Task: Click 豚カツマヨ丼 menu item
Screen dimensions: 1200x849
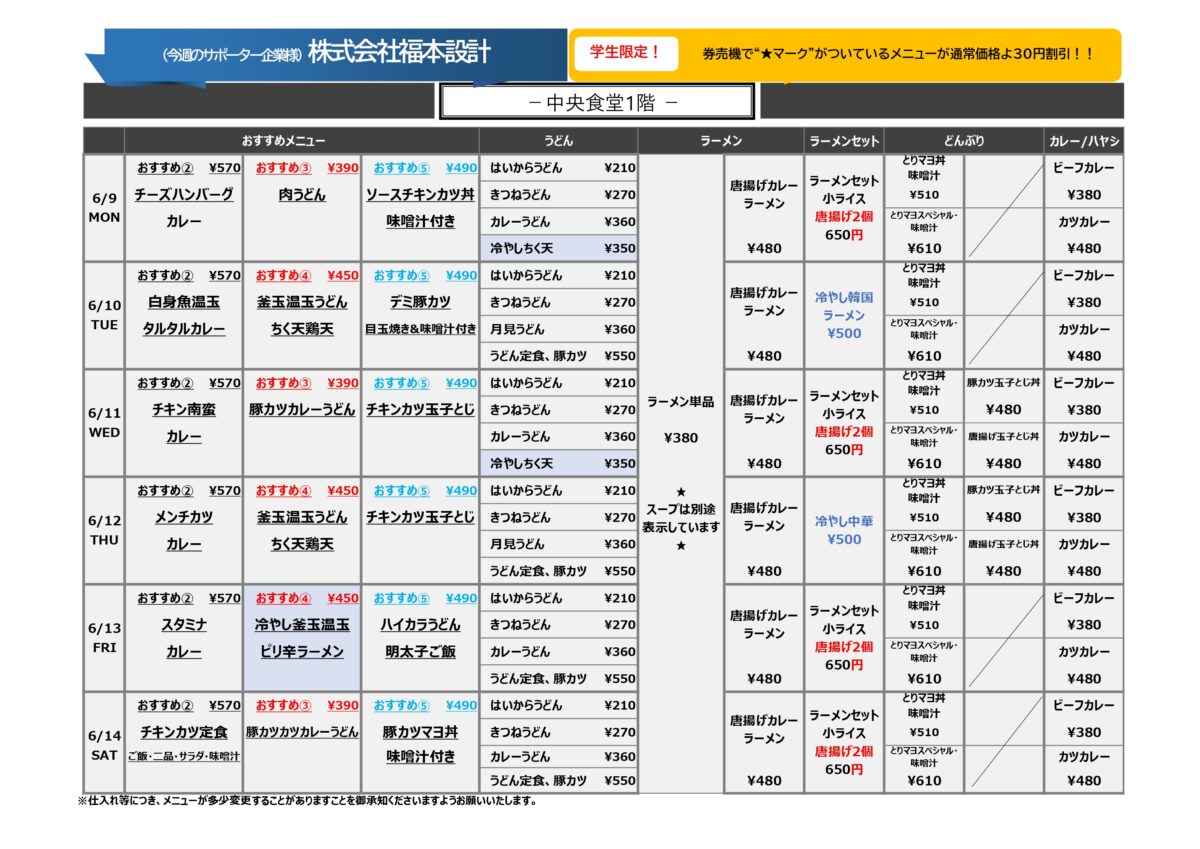Action: 420,732
